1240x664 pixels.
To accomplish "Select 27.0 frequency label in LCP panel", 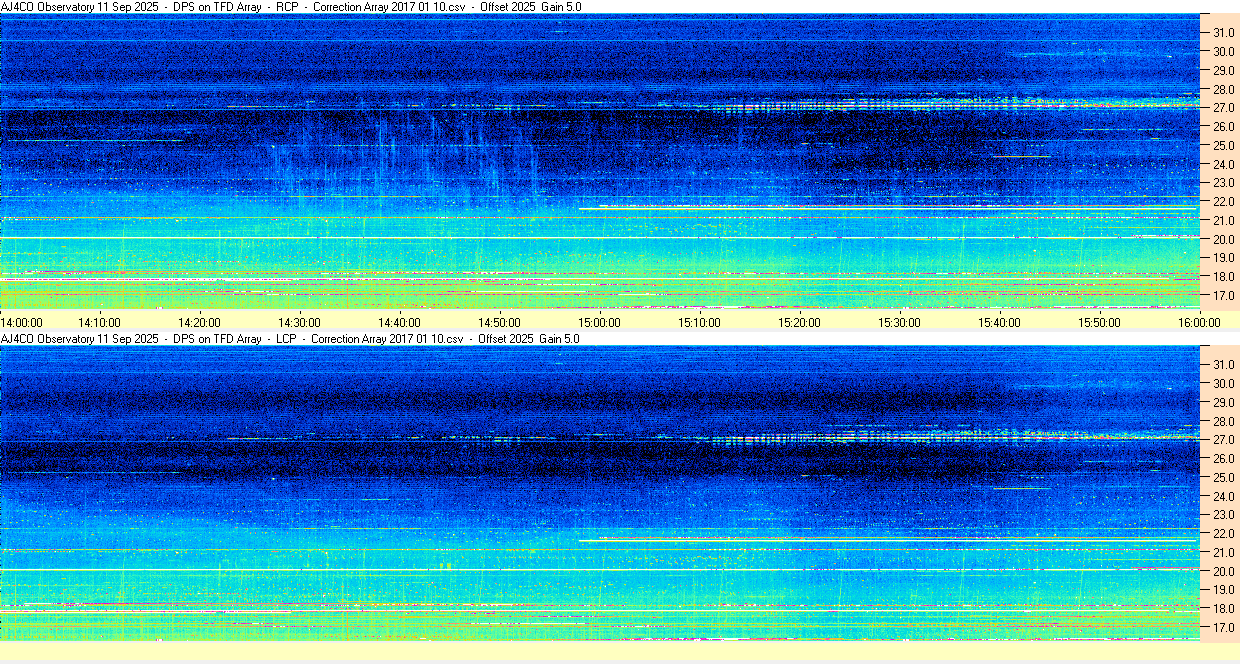I will click(1224, 440).
